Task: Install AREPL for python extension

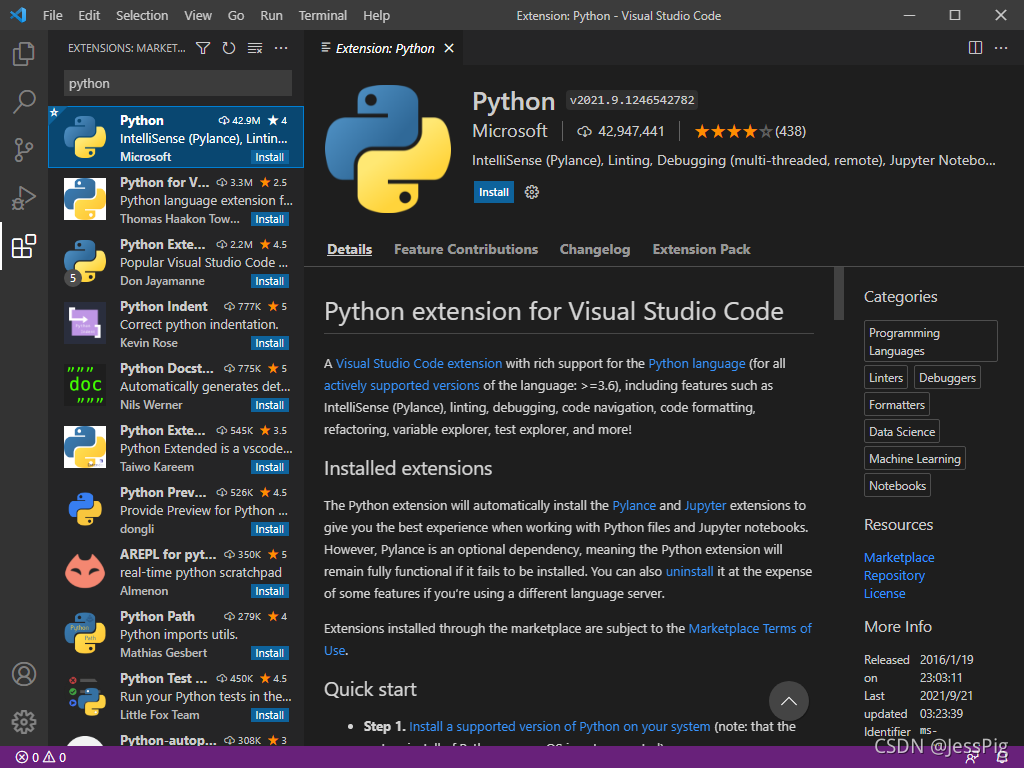Action: click(270, 592)
